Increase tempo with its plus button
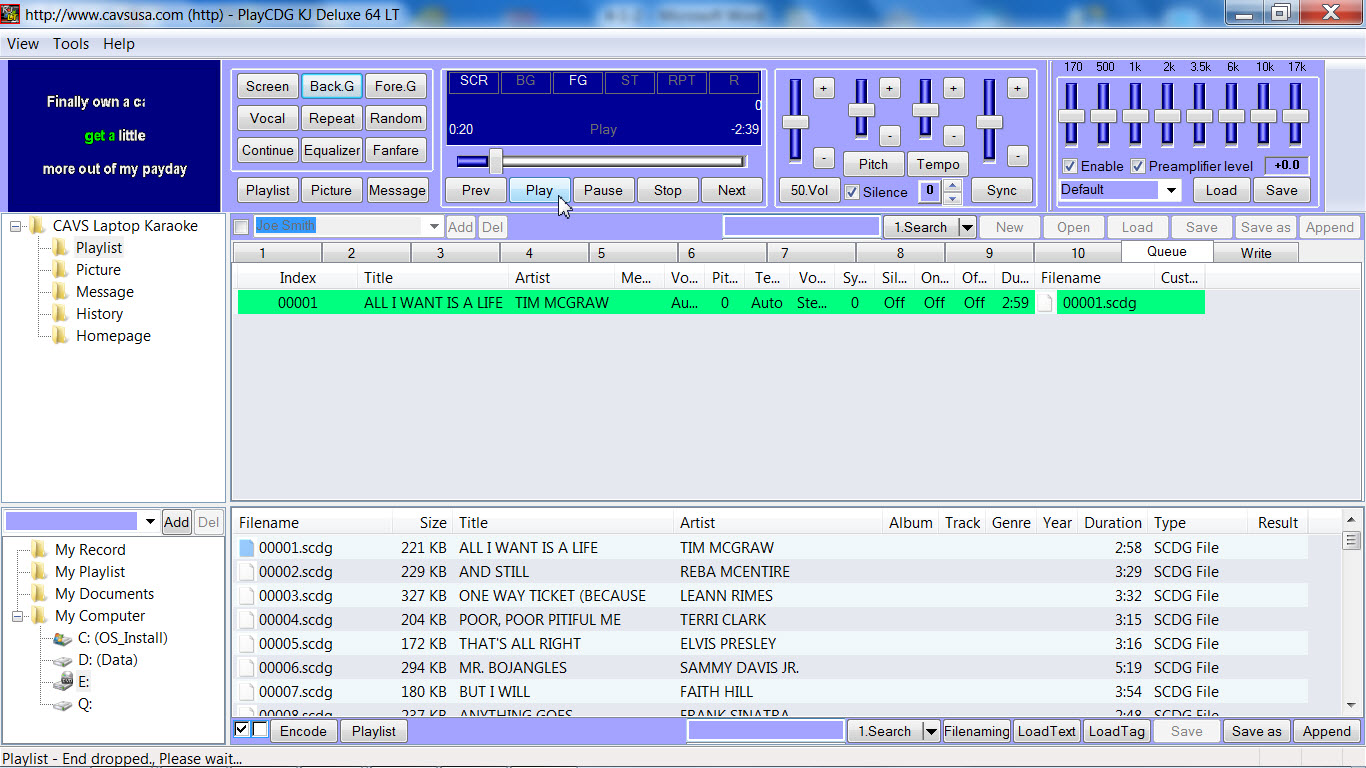1366x768 pixels. 953,88
